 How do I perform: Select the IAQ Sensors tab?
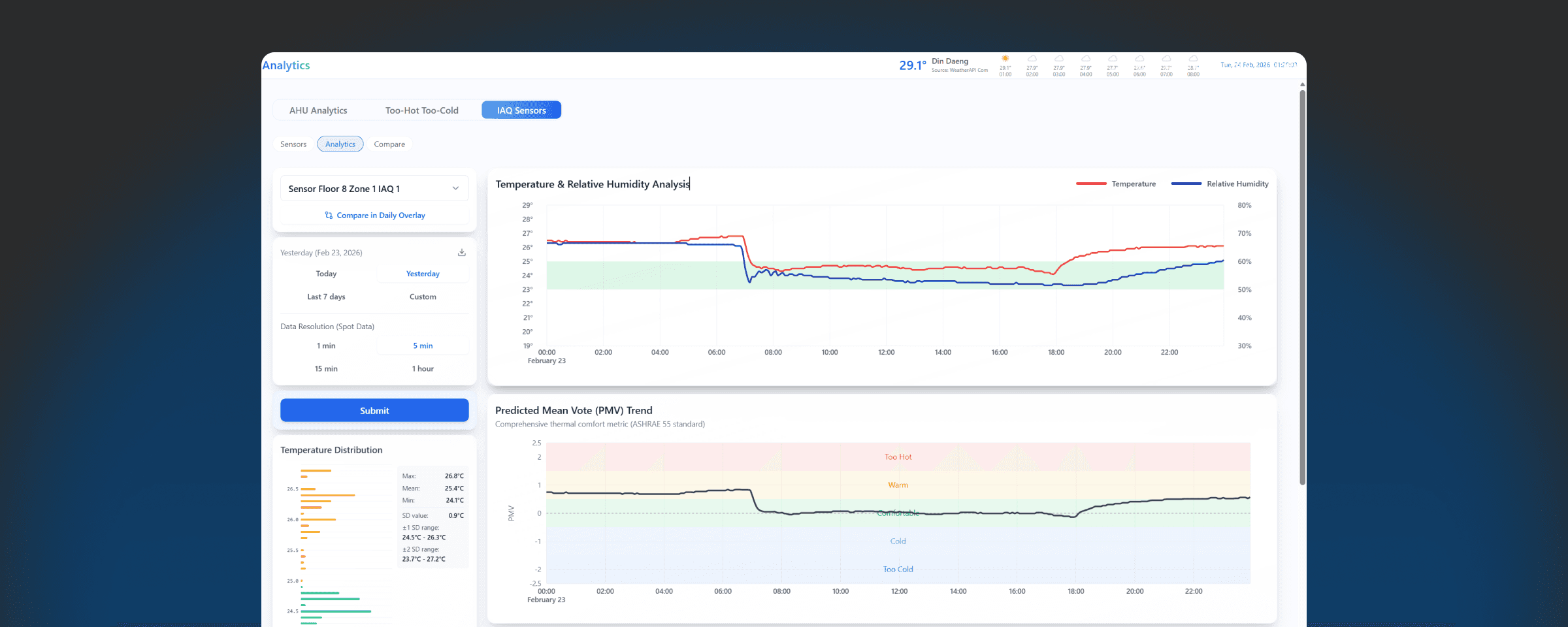coord(521,110)
